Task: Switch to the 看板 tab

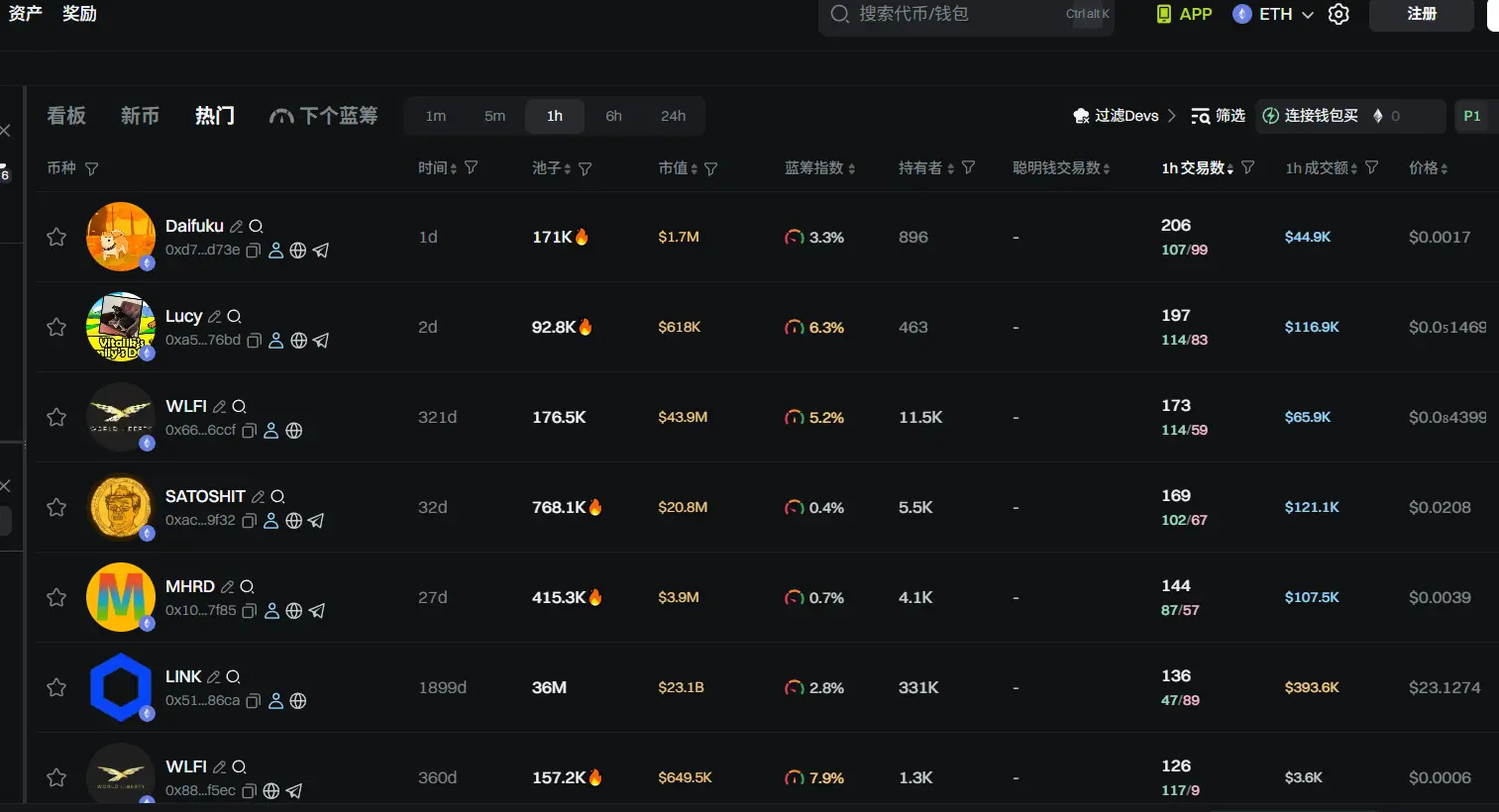Action: (x=66, y=116)
